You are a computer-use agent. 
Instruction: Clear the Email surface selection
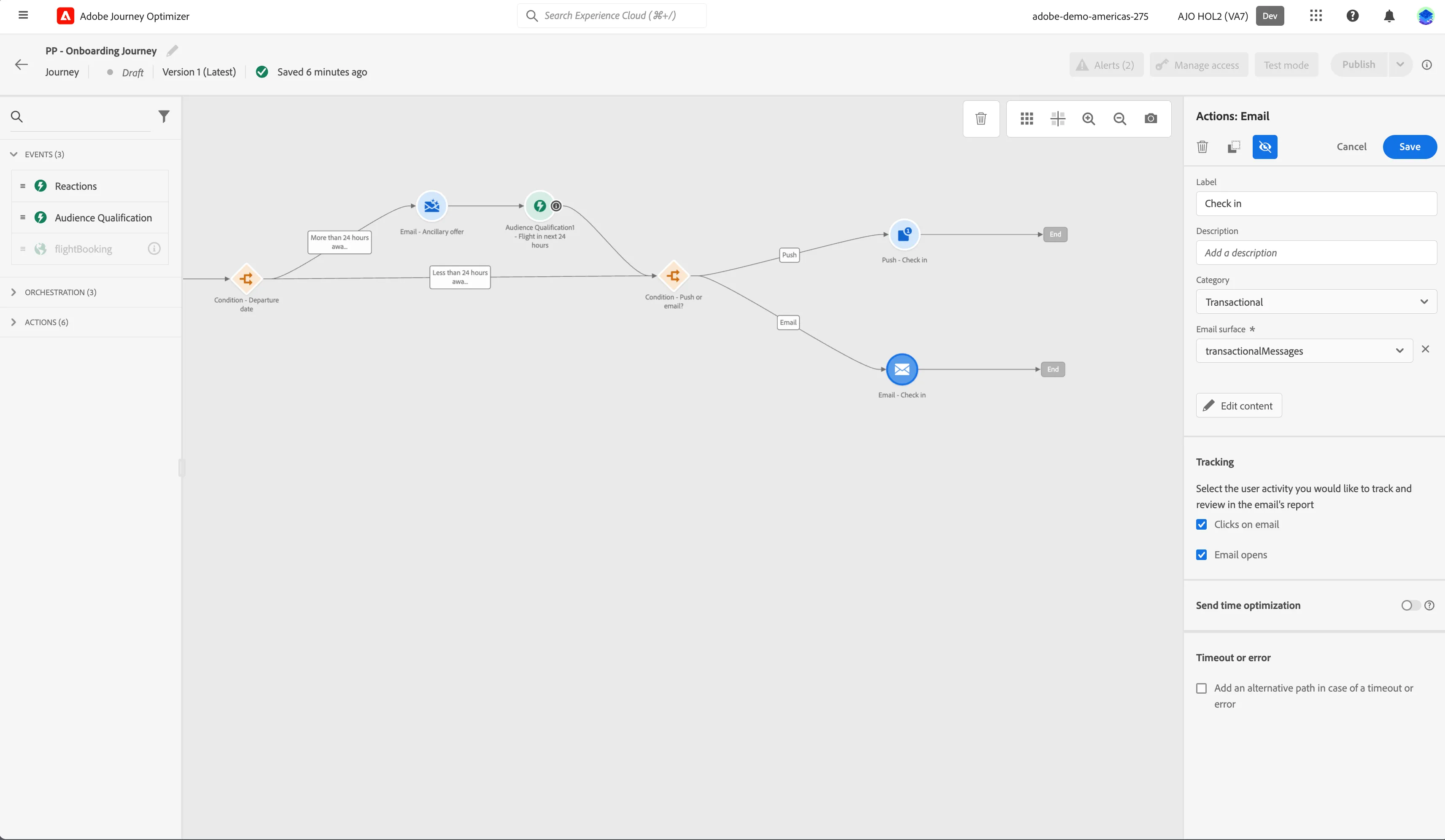tap(1426, 349)
